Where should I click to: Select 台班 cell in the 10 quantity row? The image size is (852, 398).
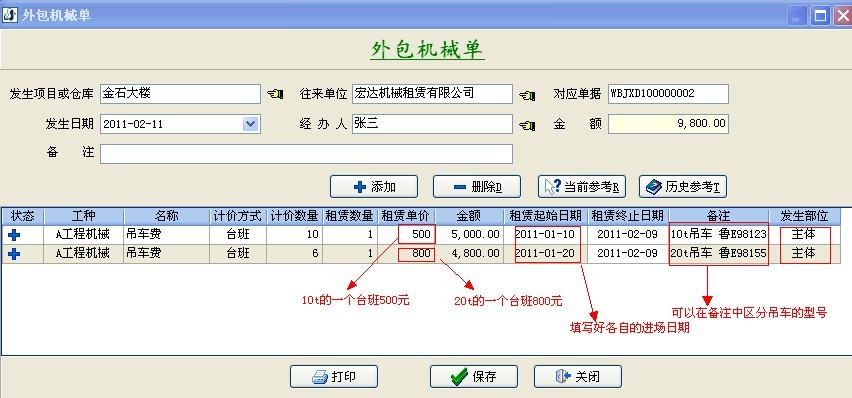point(239,234)
